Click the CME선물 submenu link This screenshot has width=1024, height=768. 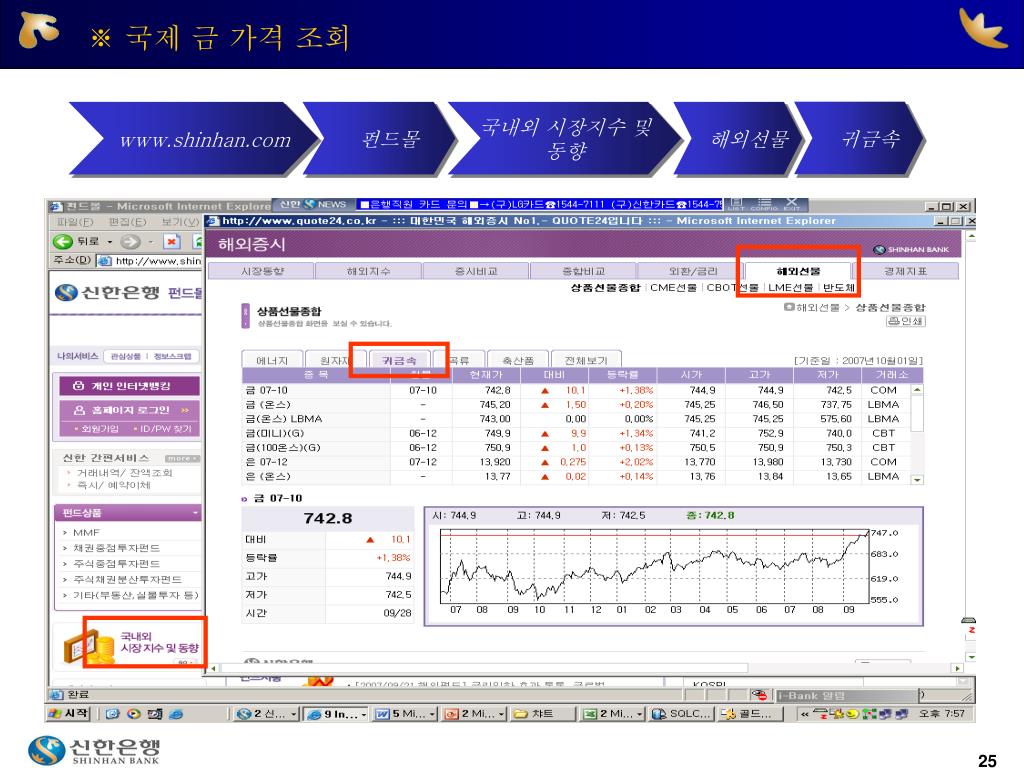[675, 288]
